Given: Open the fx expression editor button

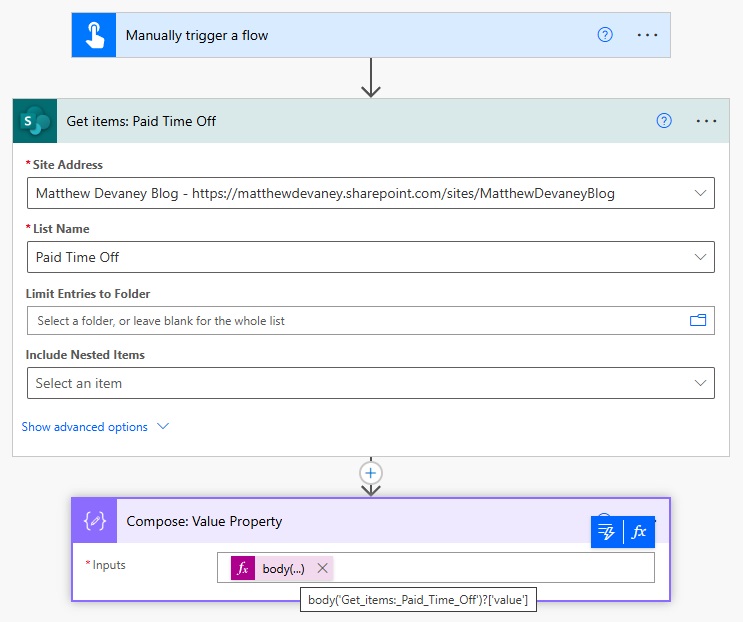Looking at the screenshot, I should [639, 532].
